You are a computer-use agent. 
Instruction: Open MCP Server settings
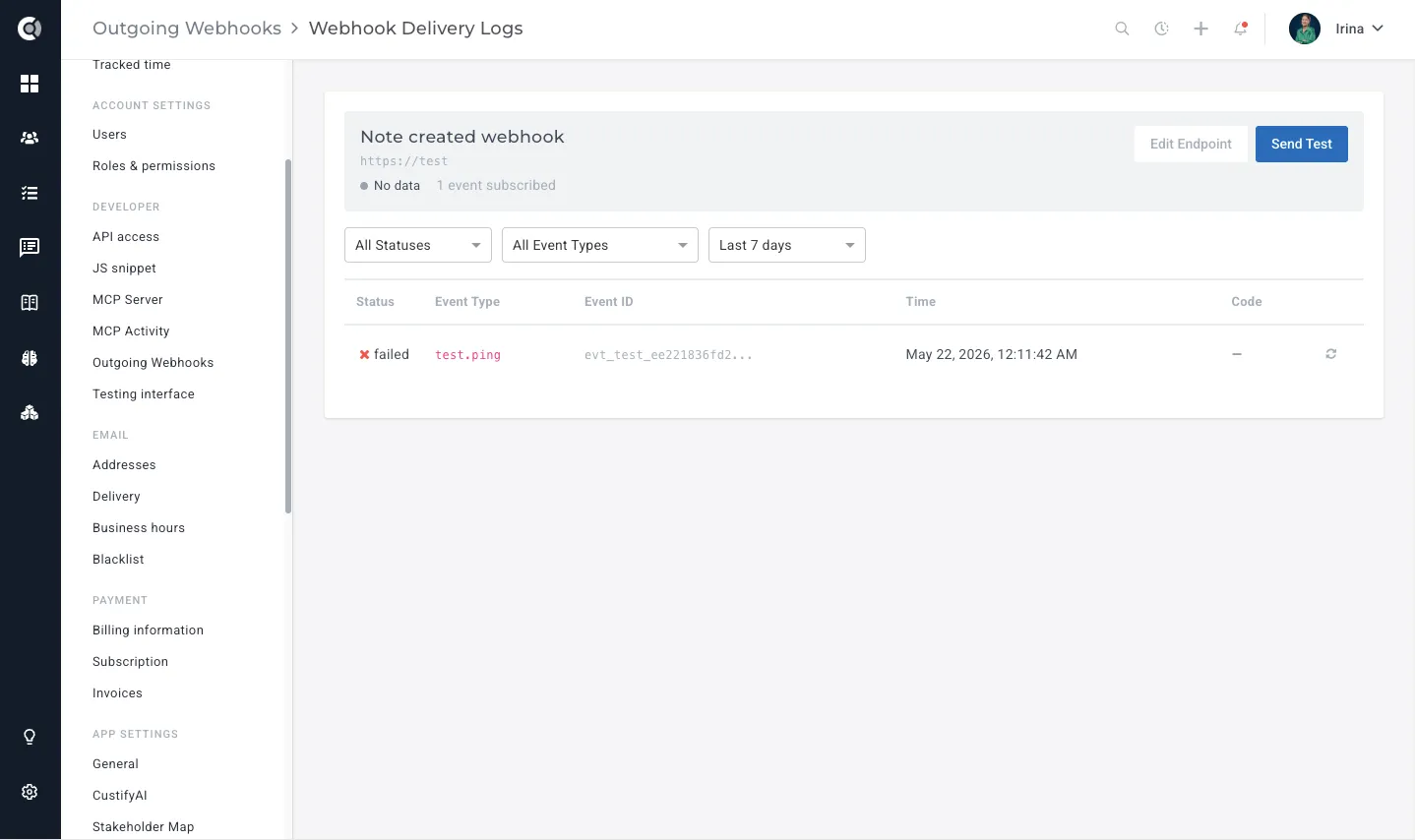[x=128, y=300]
